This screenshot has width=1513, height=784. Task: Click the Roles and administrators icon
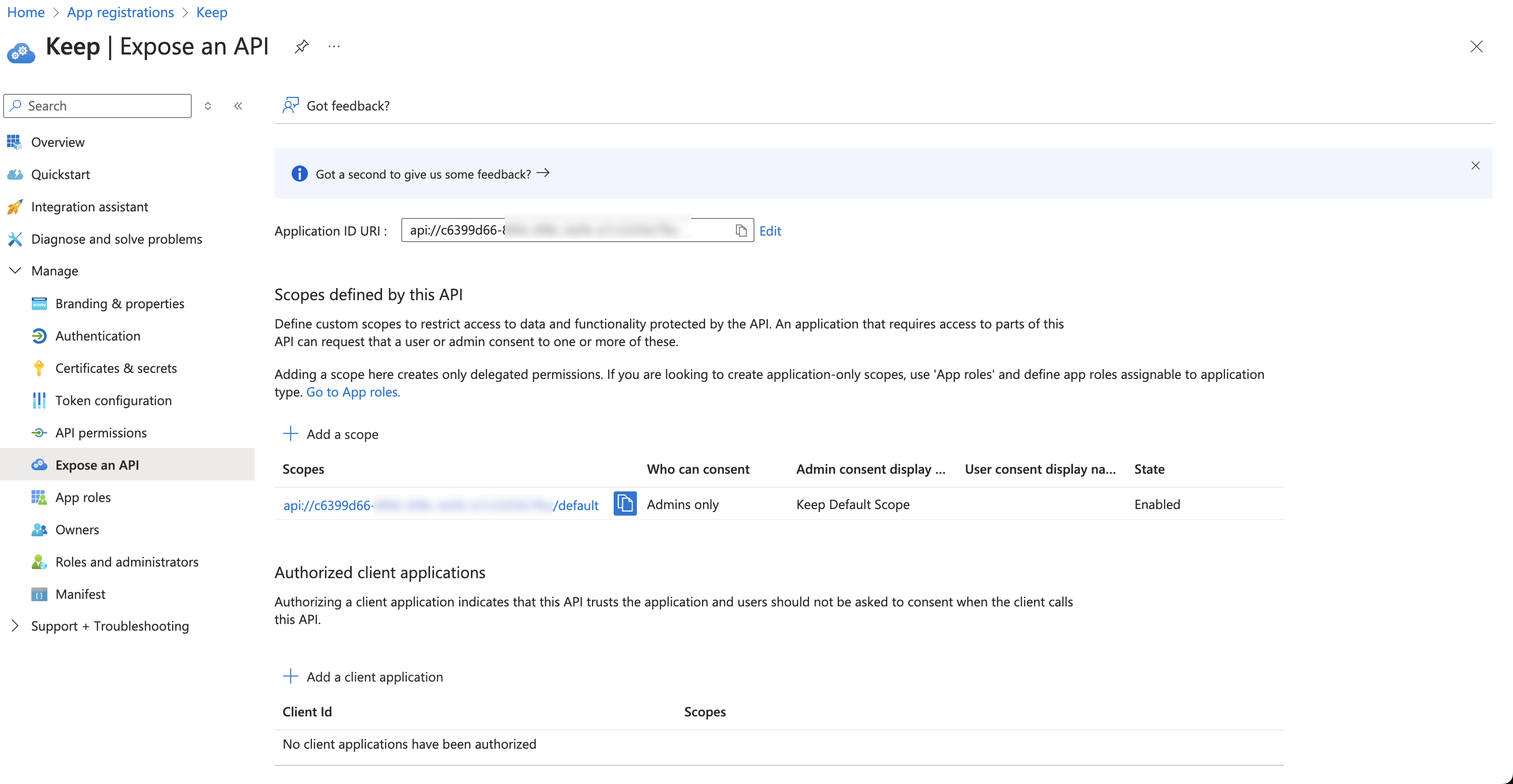pyautogui.click(x=39, y=562)
